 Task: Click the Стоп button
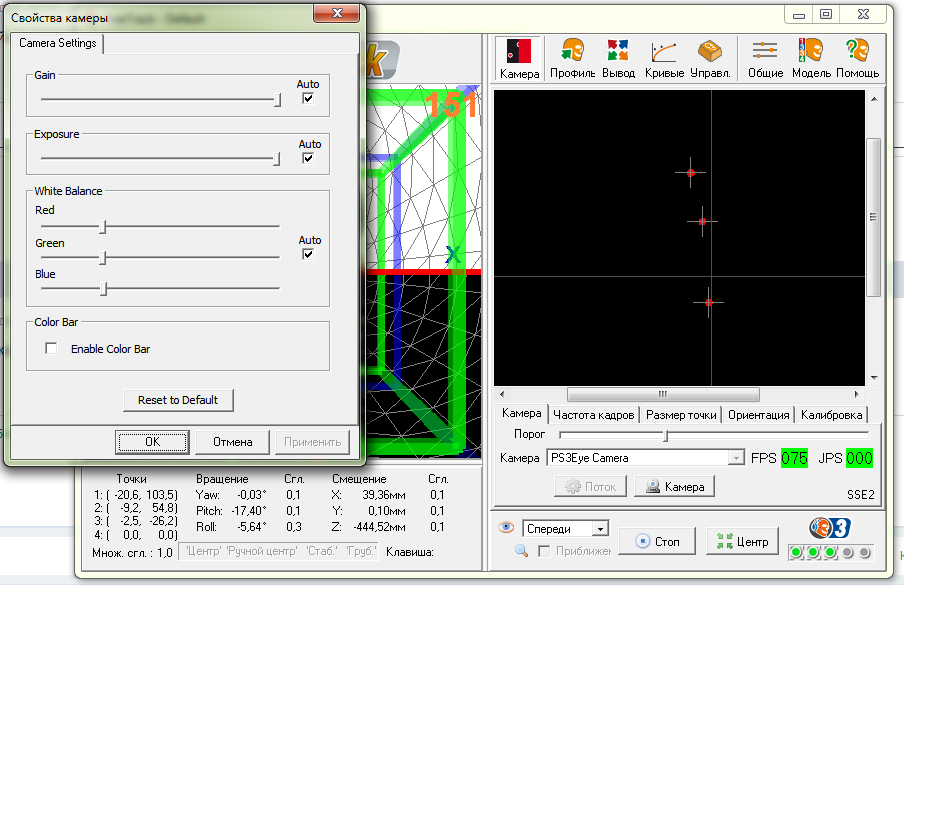(x=657, y=542)
